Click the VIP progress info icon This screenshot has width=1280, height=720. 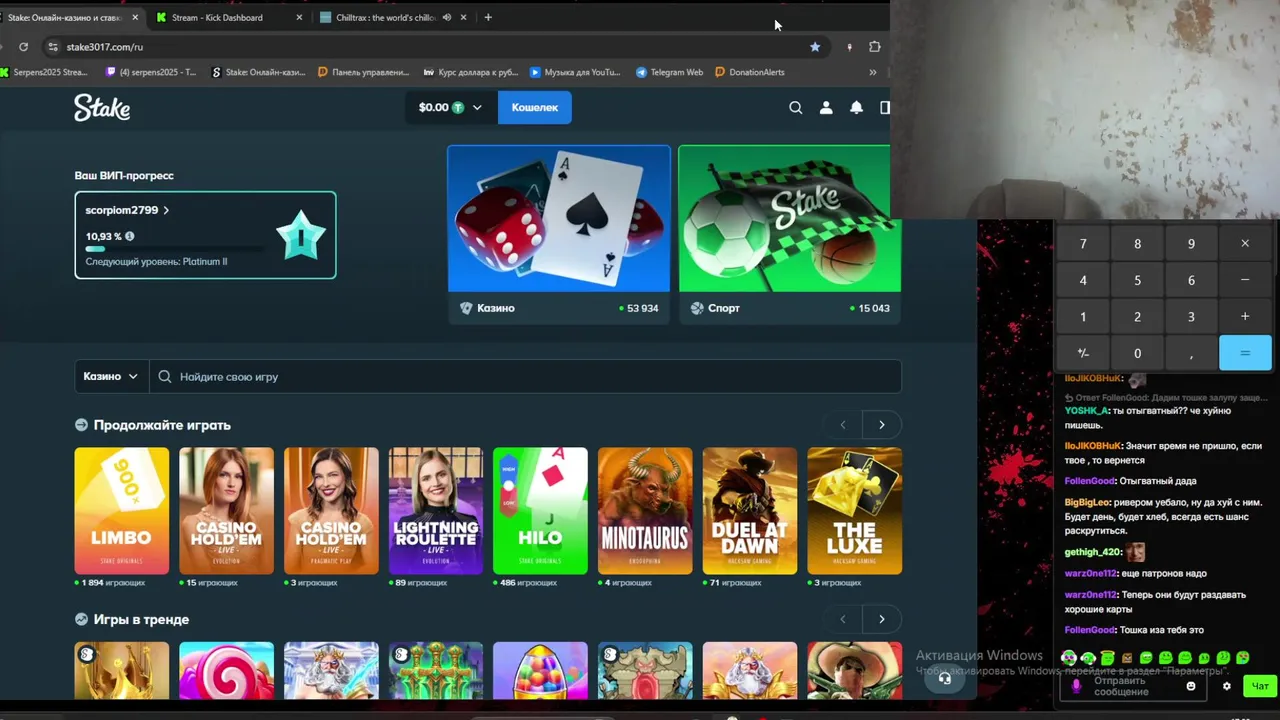pos(129,237)
